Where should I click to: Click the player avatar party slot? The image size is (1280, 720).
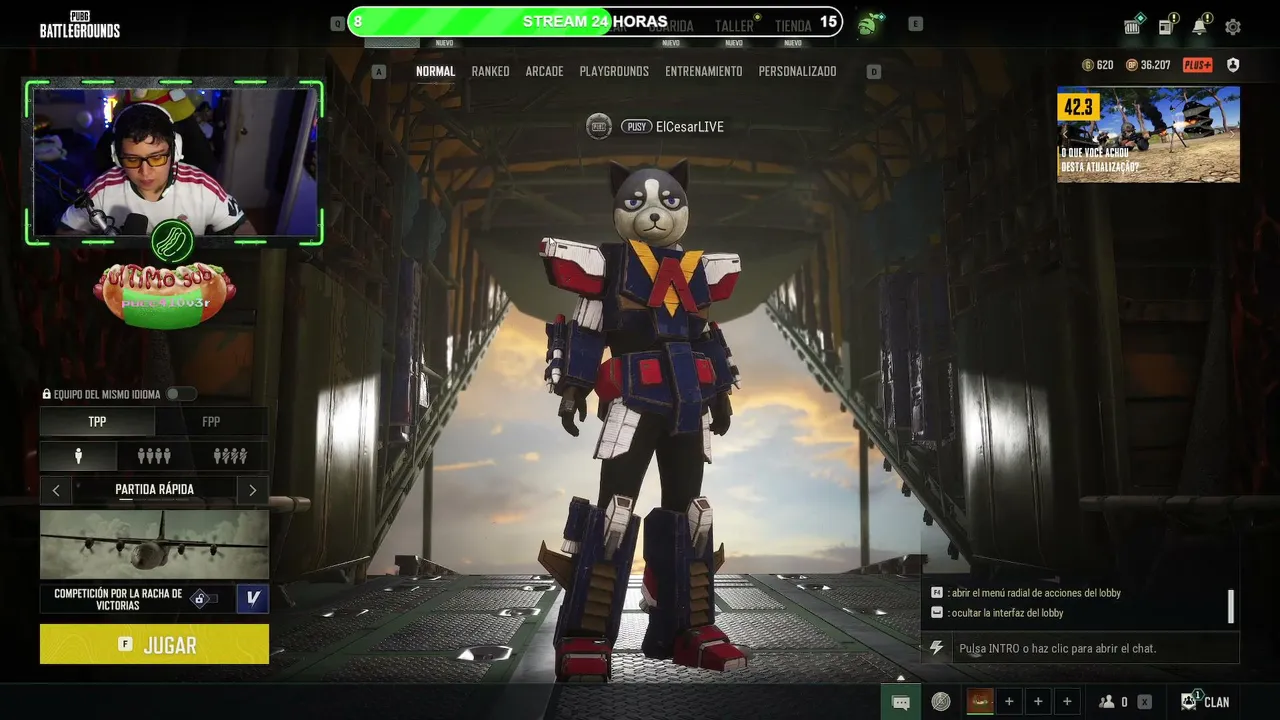980,702
